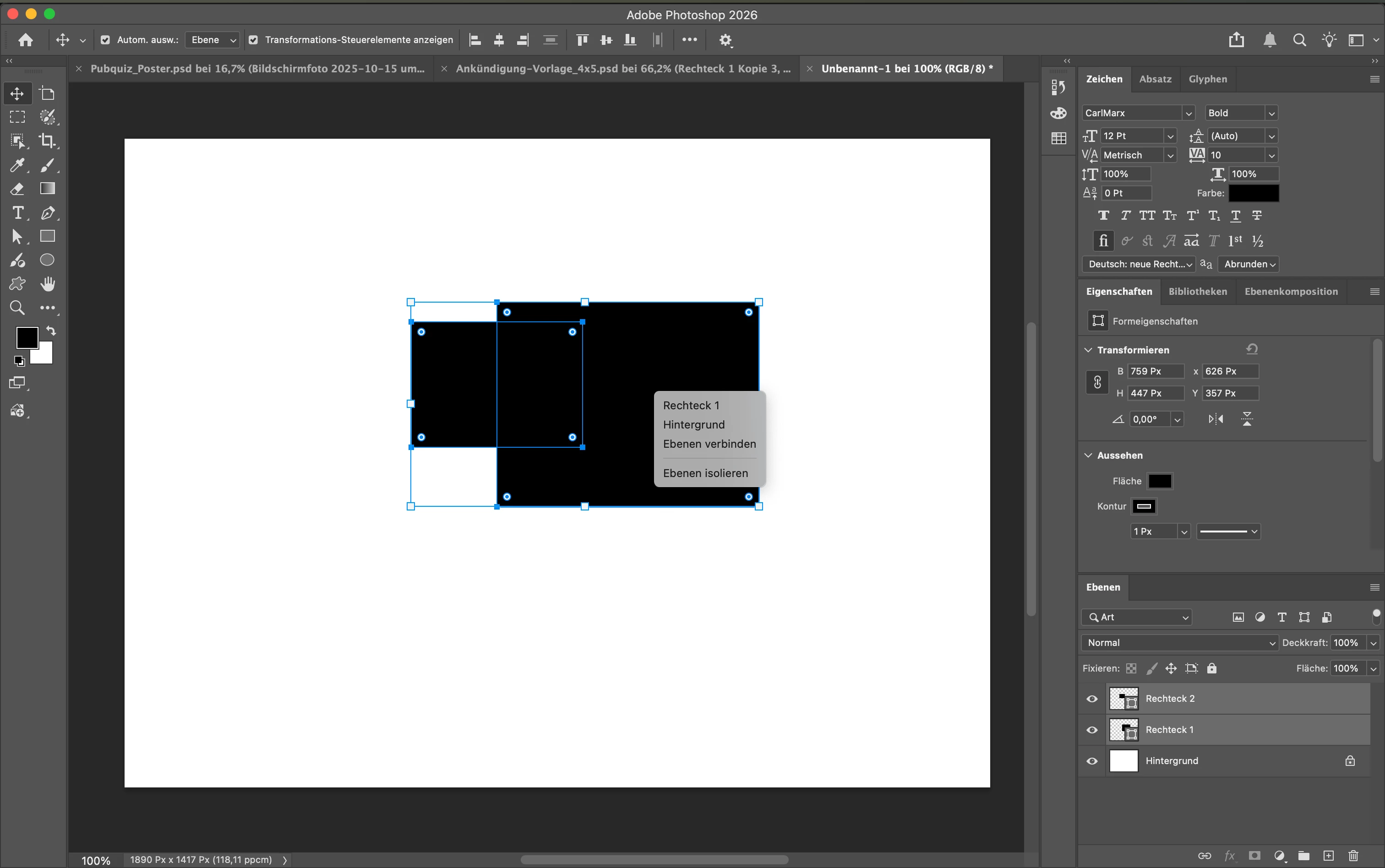Disable Transformations-Steuerelemente anzeigen checkbox

[253, 40]
